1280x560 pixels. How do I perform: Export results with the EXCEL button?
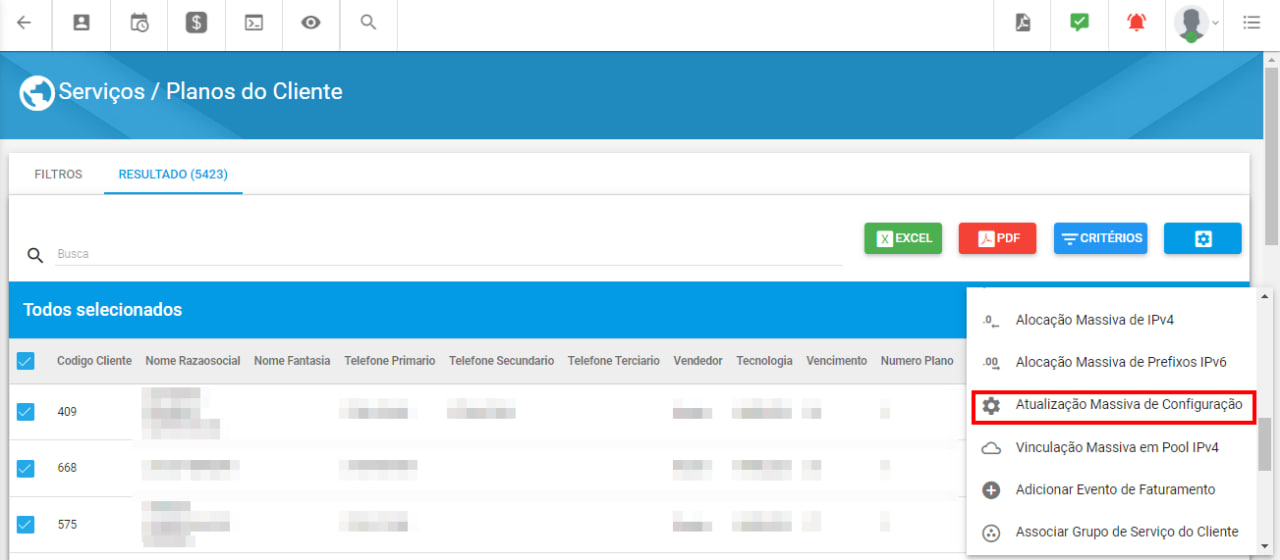(x=903, y=238)
